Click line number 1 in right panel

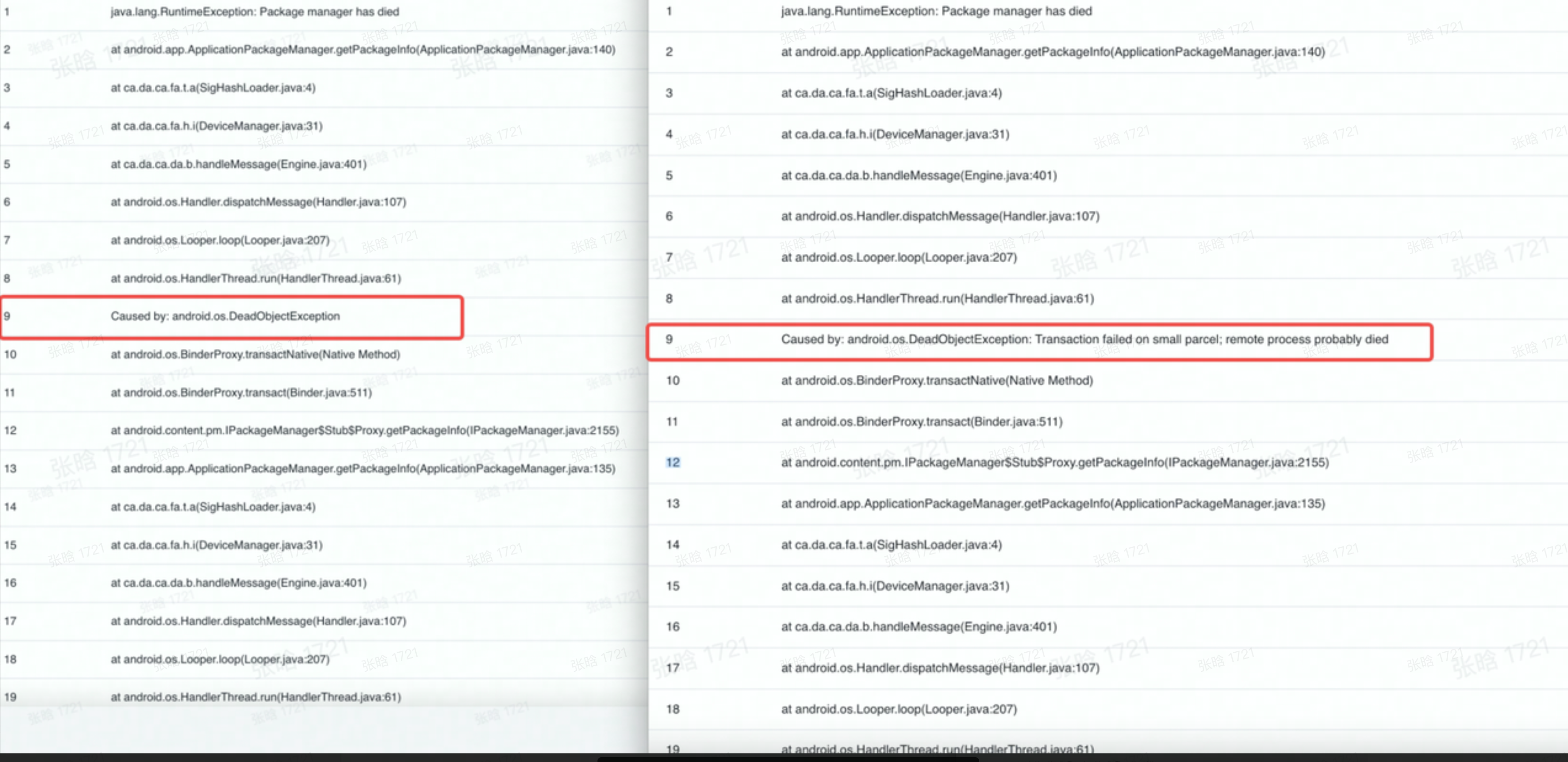pos(669,11)
